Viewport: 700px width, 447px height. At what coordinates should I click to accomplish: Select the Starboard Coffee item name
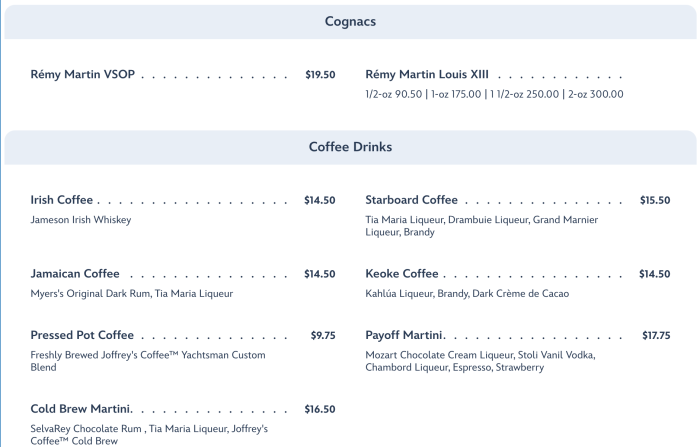(411, 200)
